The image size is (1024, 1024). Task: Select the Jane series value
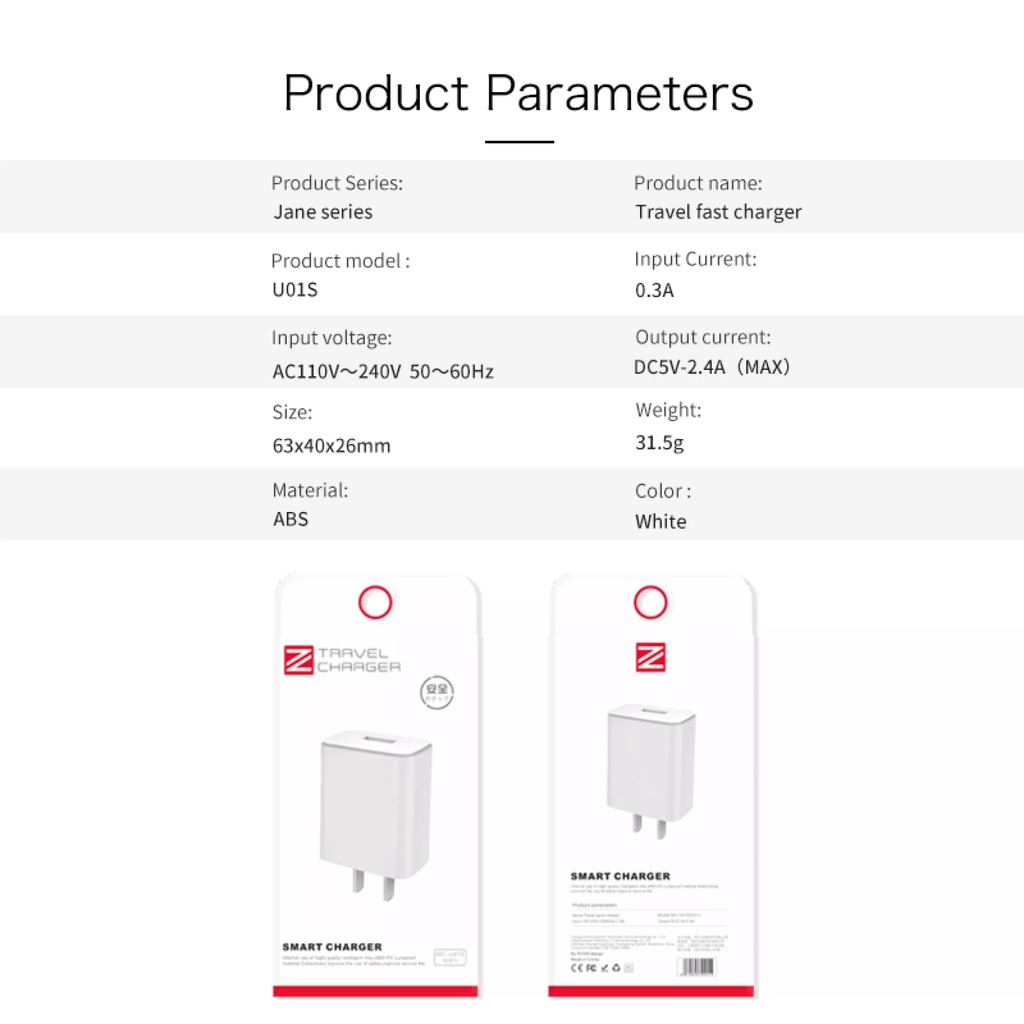[323, 212]
